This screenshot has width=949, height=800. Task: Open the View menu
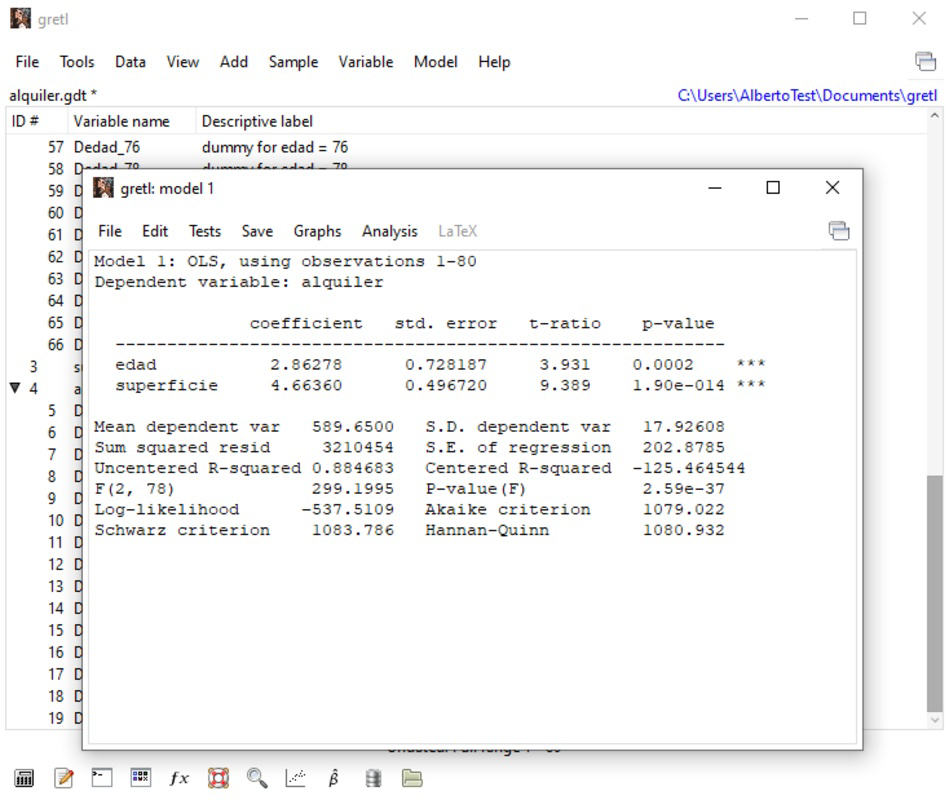point(183,62)
